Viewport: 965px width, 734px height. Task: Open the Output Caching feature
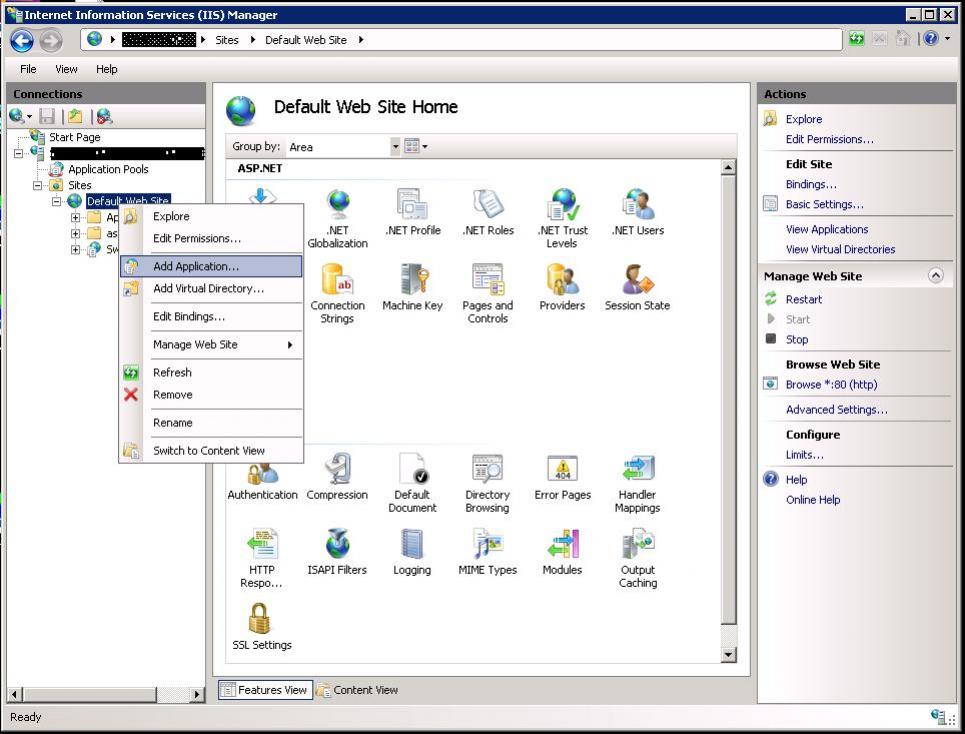[x=638, y=558]
